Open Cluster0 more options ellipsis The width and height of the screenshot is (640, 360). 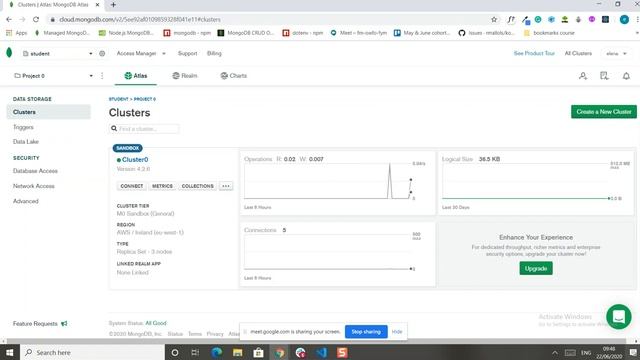226,186
